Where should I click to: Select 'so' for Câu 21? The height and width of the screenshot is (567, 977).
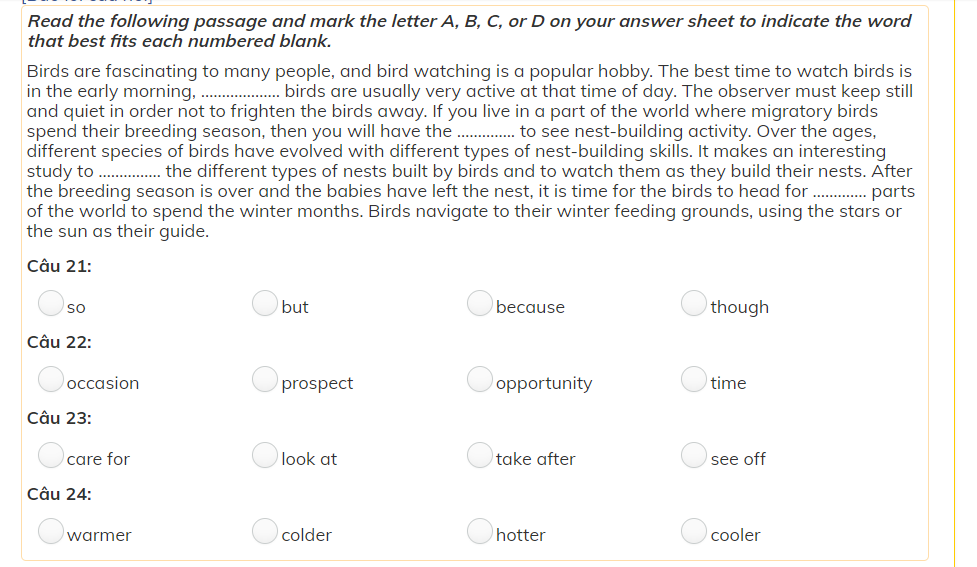click(51, 303)
